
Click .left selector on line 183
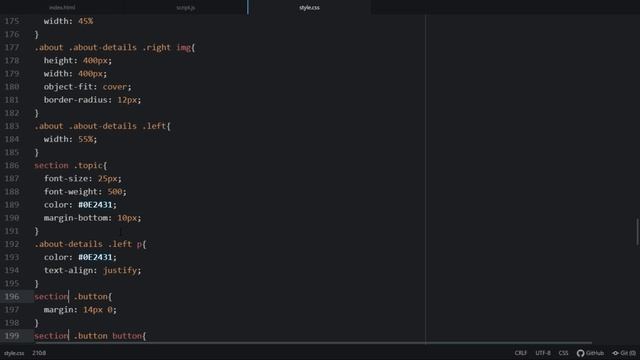tap(154, 126)
